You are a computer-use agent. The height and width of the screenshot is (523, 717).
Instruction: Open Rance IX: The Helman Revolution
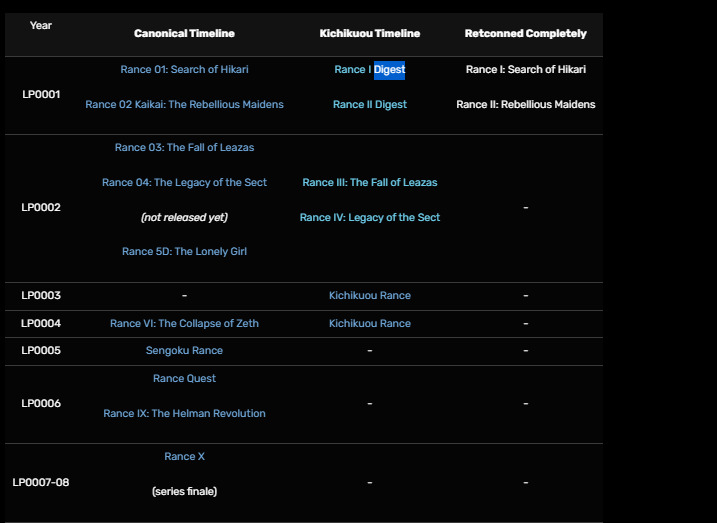(184, 414)
